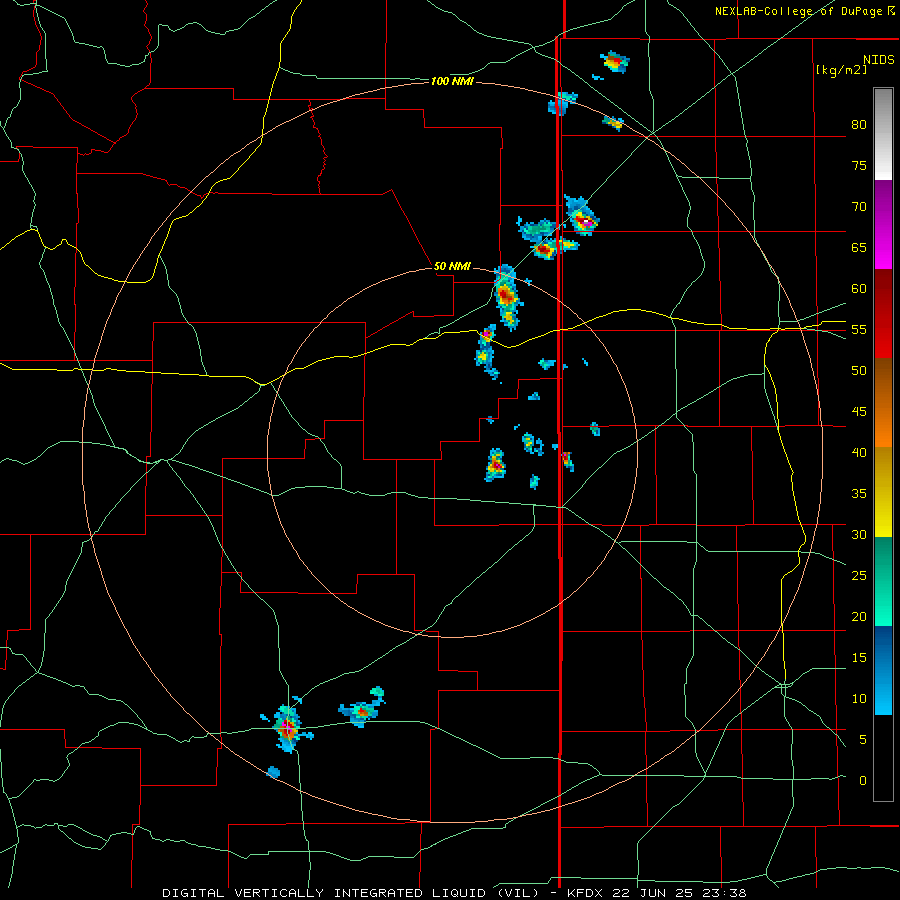Click the 30 value on the scale
Screen dimensions: 900x900
point(859,535)
